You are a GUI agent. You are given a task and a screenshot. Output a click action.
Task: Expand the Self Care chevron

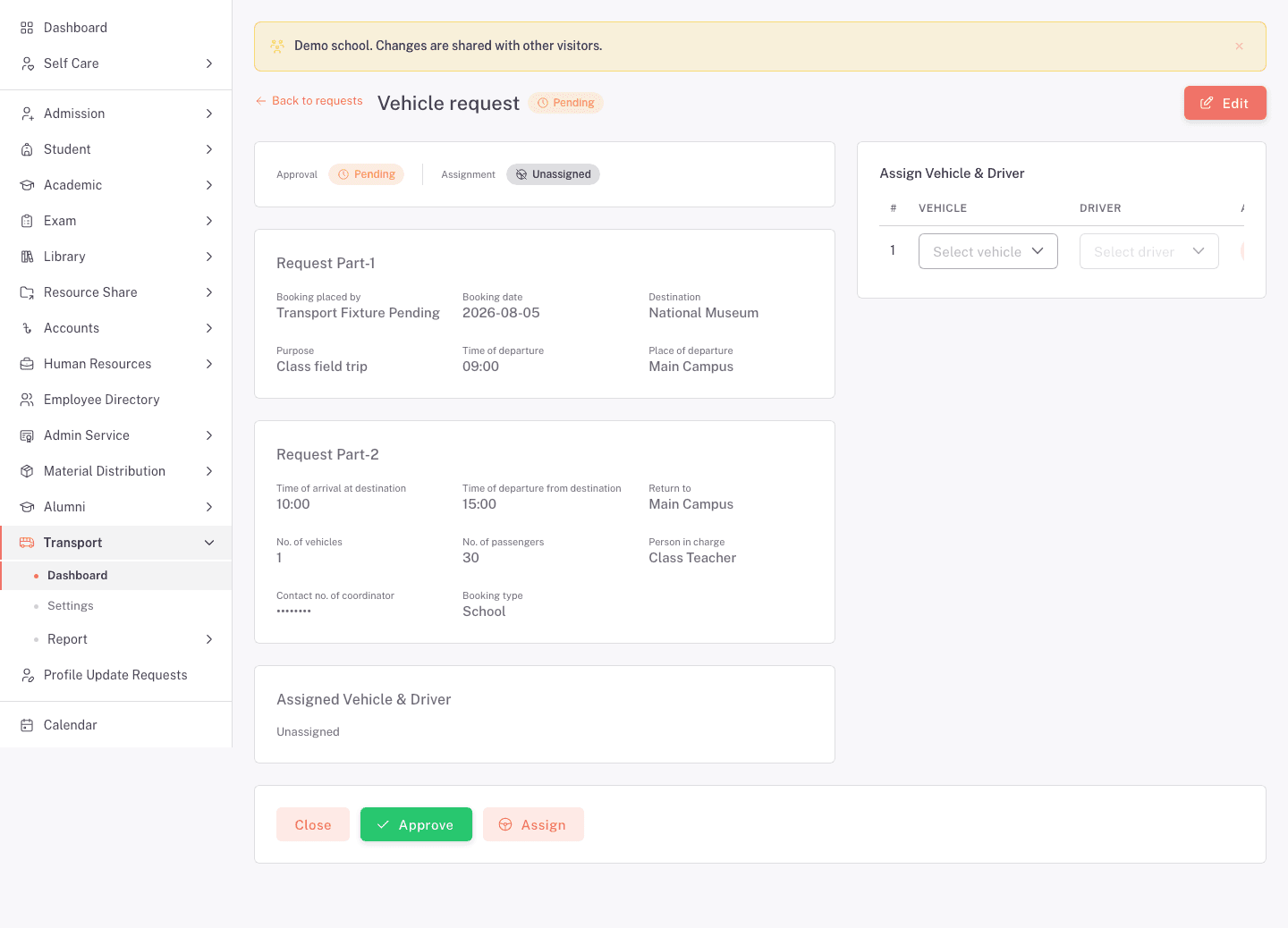click(209, 63)
